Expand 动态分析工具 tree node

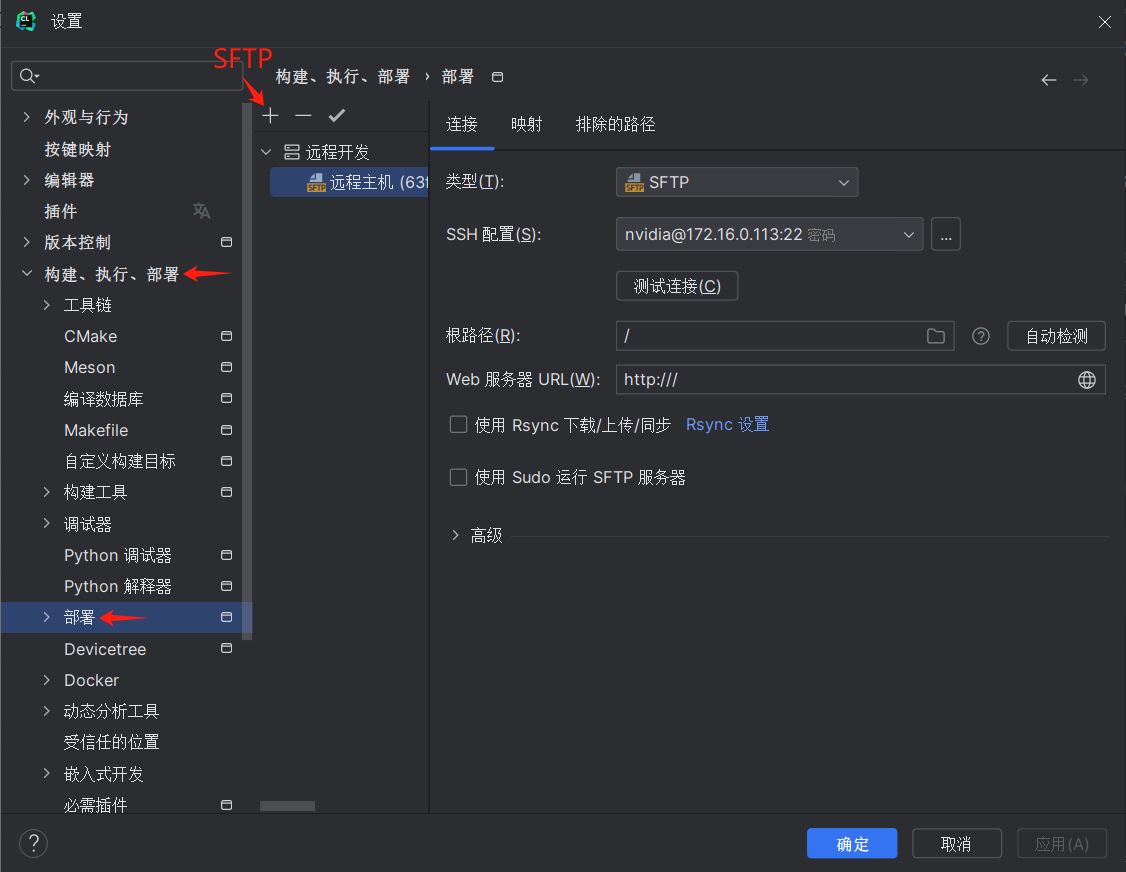(47, 711)
